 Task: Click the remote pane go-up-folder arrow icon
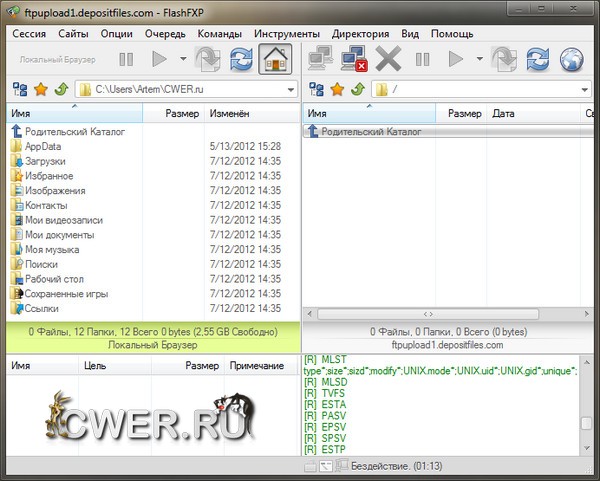pyautogui.click(x=357, y=90)
